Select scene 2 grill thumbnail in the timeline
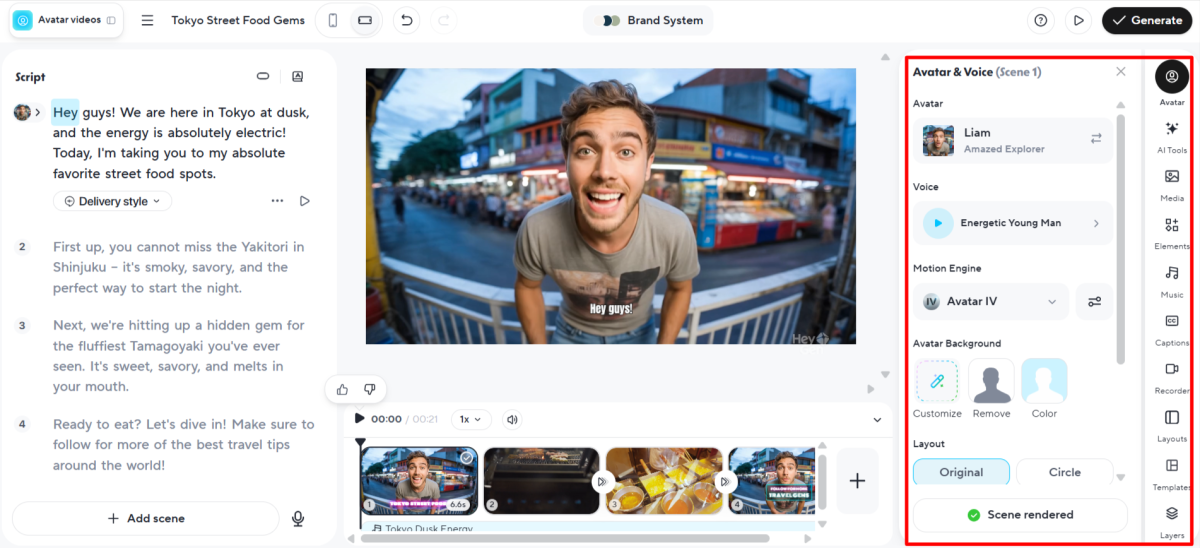 [x=542, y=481]
